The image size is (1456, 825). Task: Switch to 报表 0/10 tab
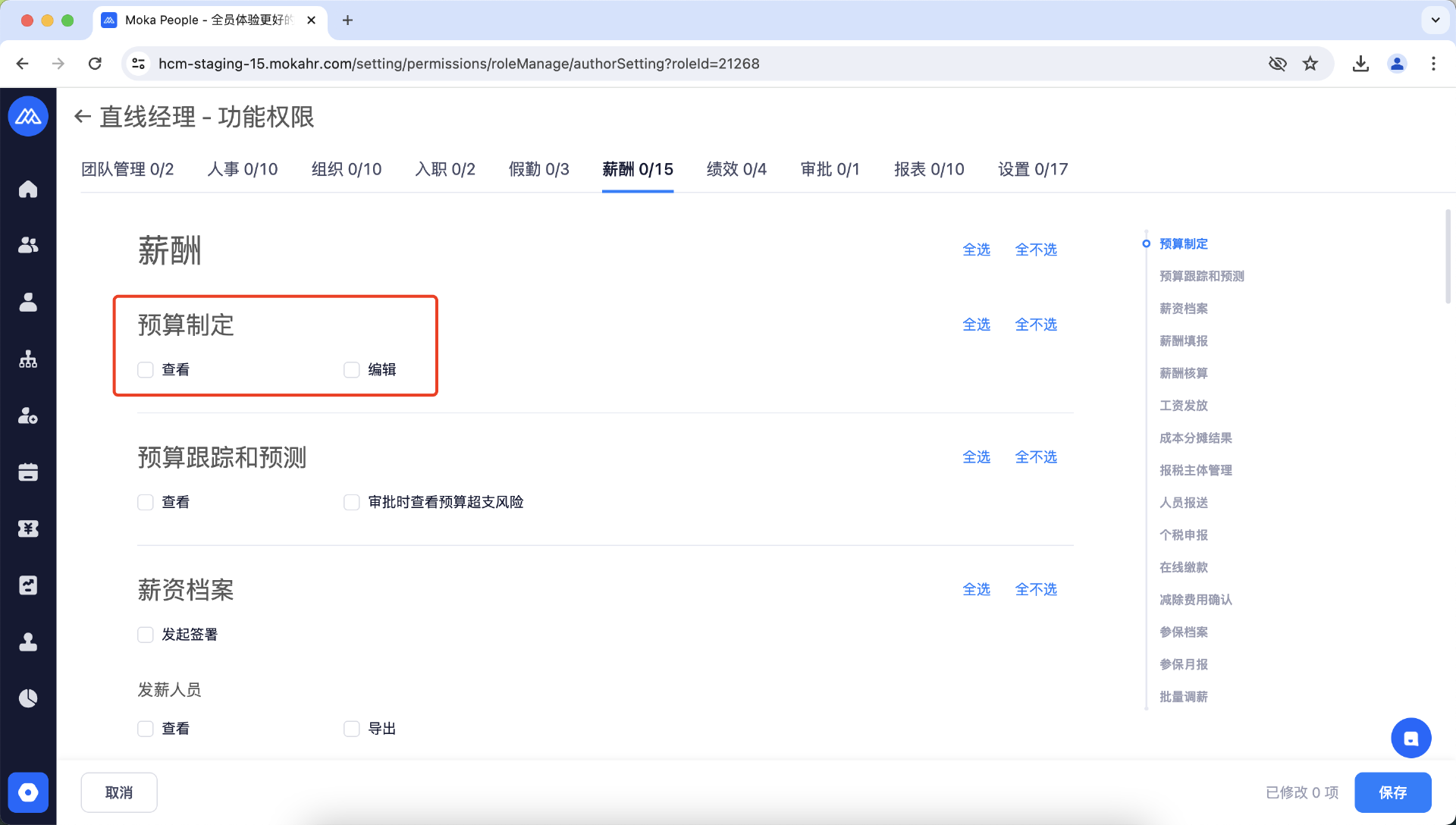pyautogui.click(x=929, y=169)
